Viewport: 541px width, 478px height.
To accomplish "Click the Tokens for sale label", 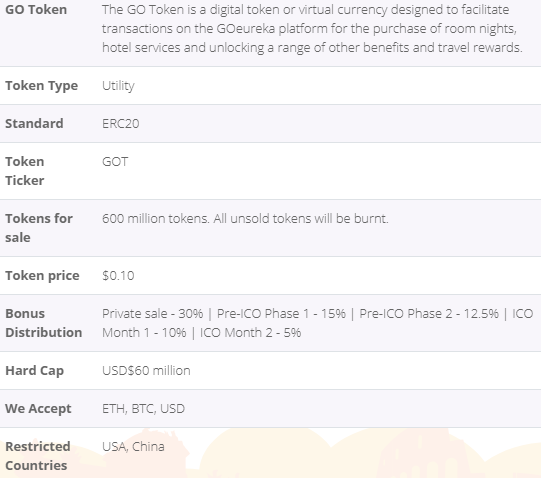I will click(x=39, y=228).
